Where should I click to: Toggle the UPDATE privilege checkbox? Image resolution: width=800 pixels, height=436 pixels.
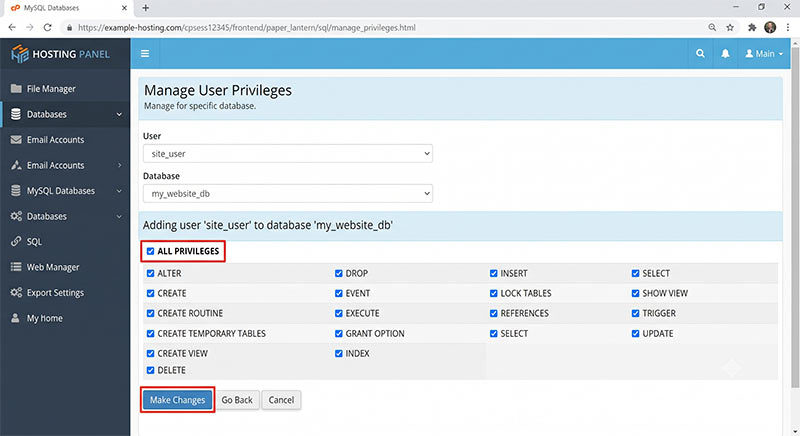point(635,334)
